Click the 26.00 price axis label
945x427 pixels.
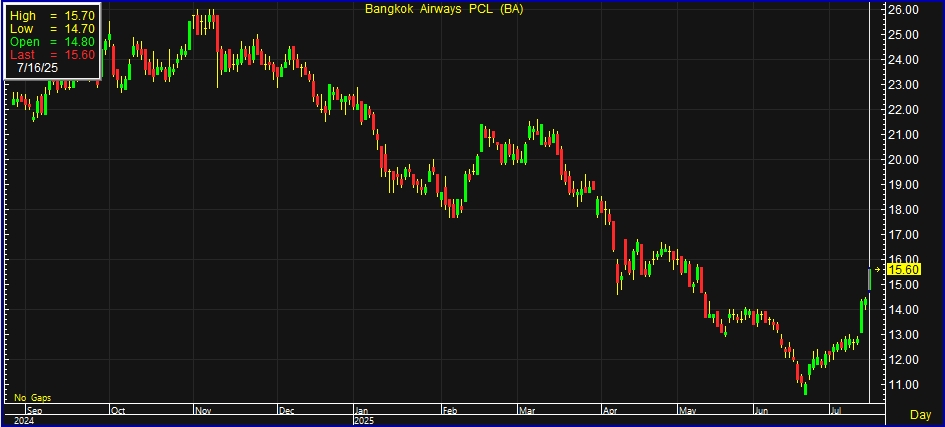click(x=903, y=10)
